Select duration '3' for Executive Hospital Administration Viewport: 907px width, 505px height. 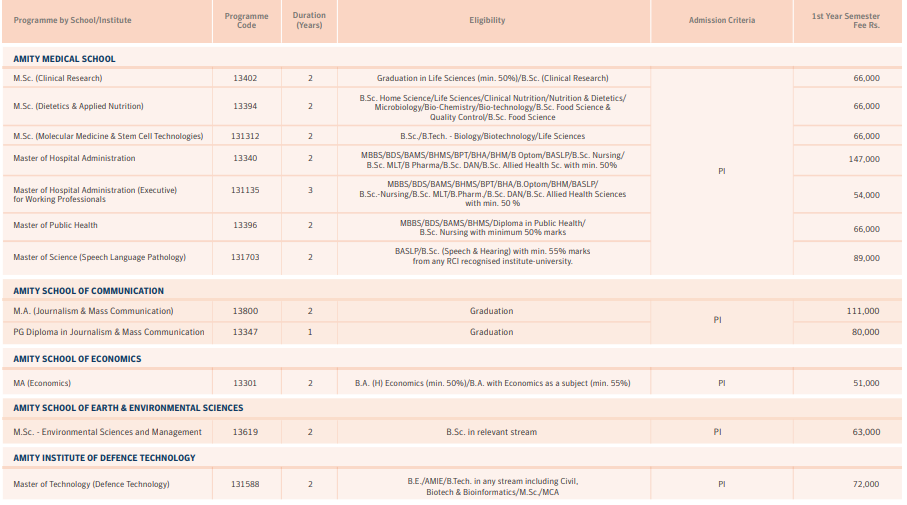(x=310, y=190)
